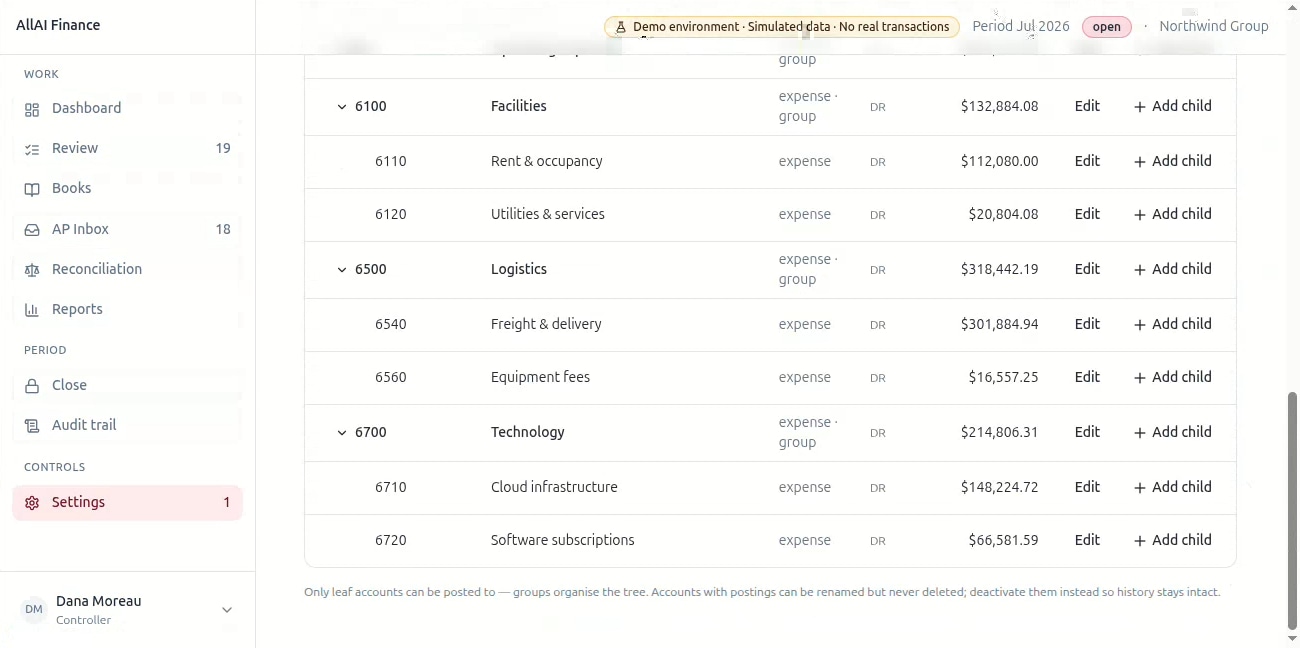The height and width of the screenshot is (648, 1300).
Task: Collapse the 6100 Facilities group
Action: 342,107
